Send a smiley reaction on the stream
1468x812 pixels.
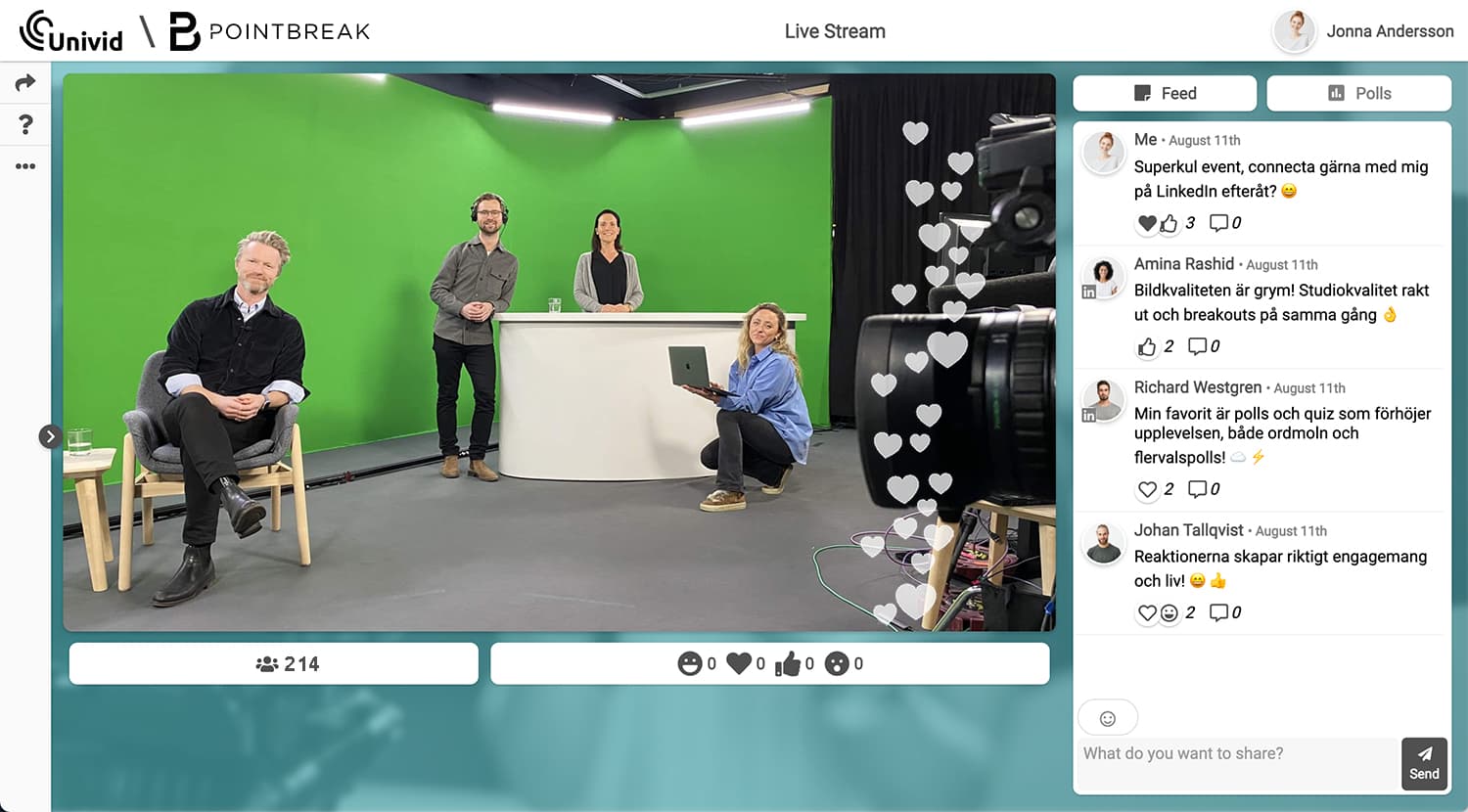point(691,662)
